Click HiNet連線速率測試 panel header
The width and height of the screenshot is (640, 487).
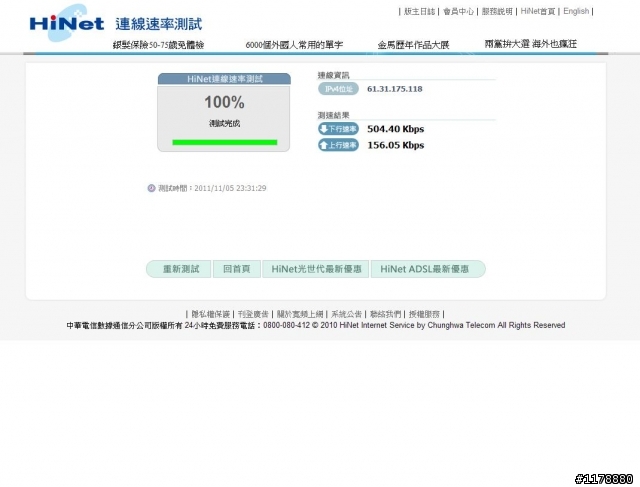point(224,79)
